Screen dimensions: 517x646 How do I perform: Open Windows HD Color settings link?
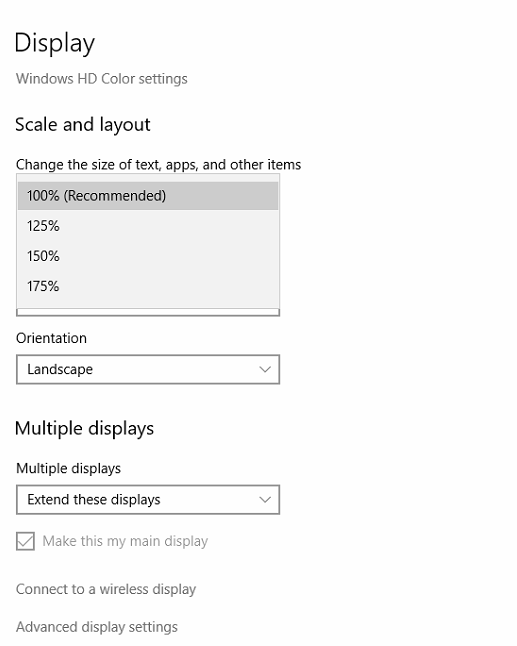[101, 79]
